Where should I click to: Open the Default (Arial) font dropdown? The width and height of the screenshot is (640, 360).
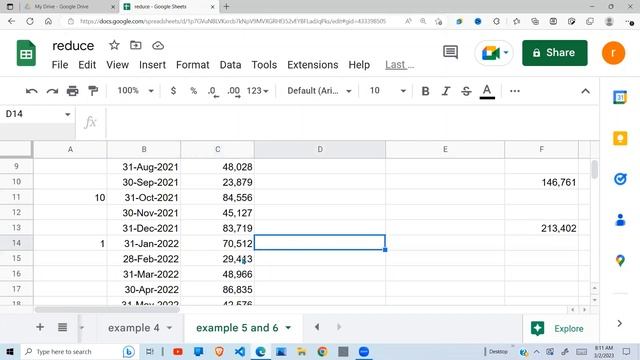click(x=319, y=91)
